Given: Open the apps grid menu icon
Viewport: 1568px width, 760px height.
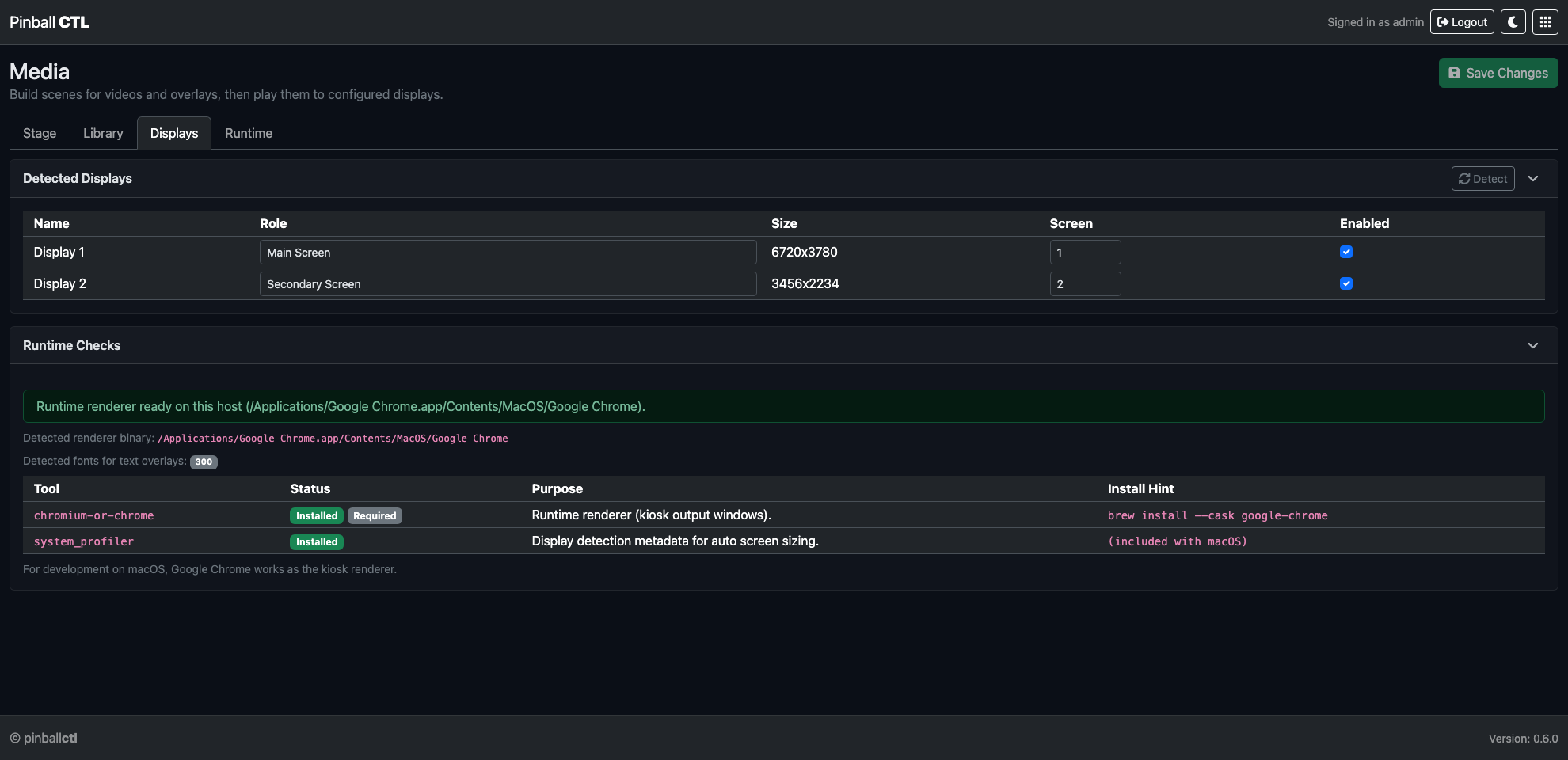Looking at the screenshot, I should (1545, 22).
